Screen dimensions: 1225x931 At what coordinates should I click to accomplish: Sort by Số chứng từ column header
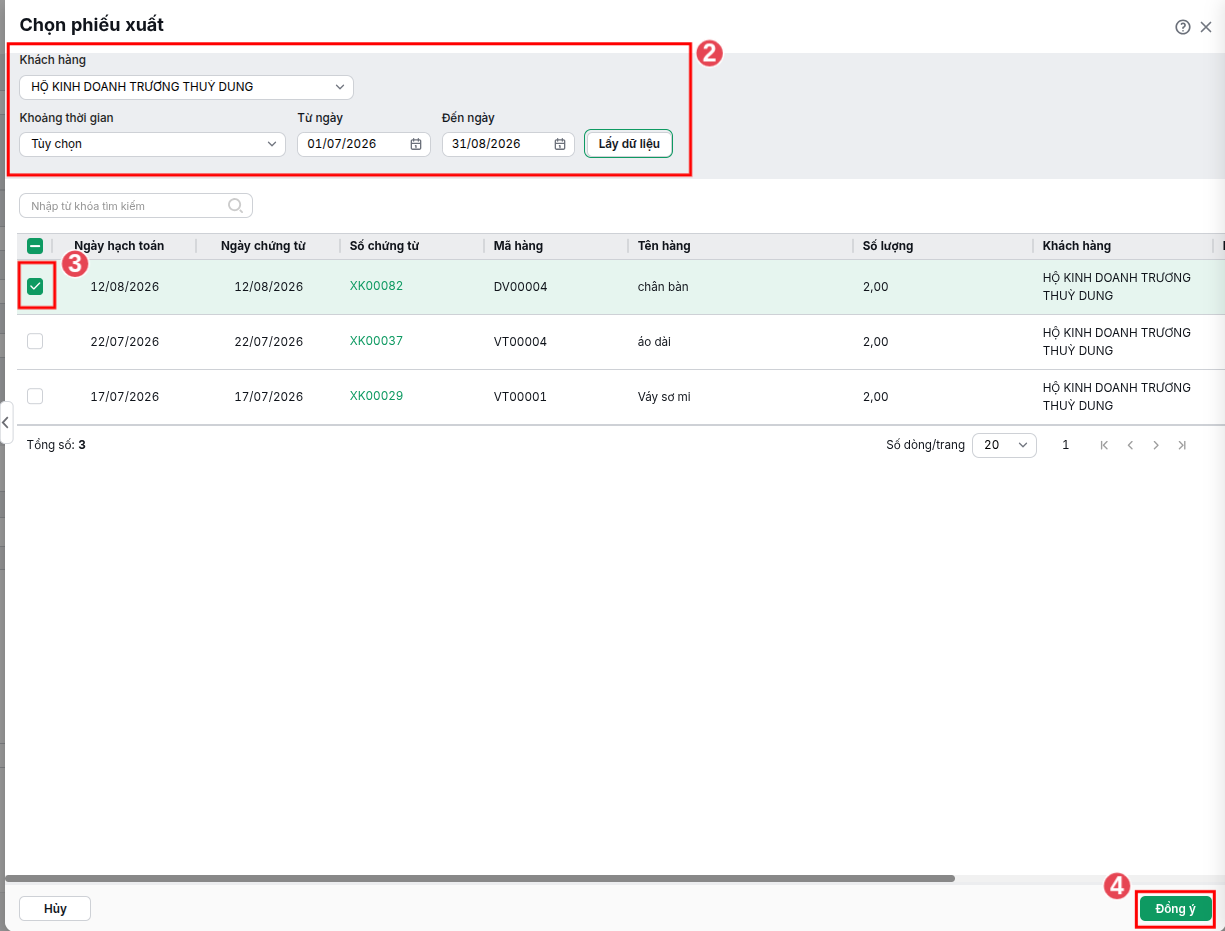click(x=384, y=246)
